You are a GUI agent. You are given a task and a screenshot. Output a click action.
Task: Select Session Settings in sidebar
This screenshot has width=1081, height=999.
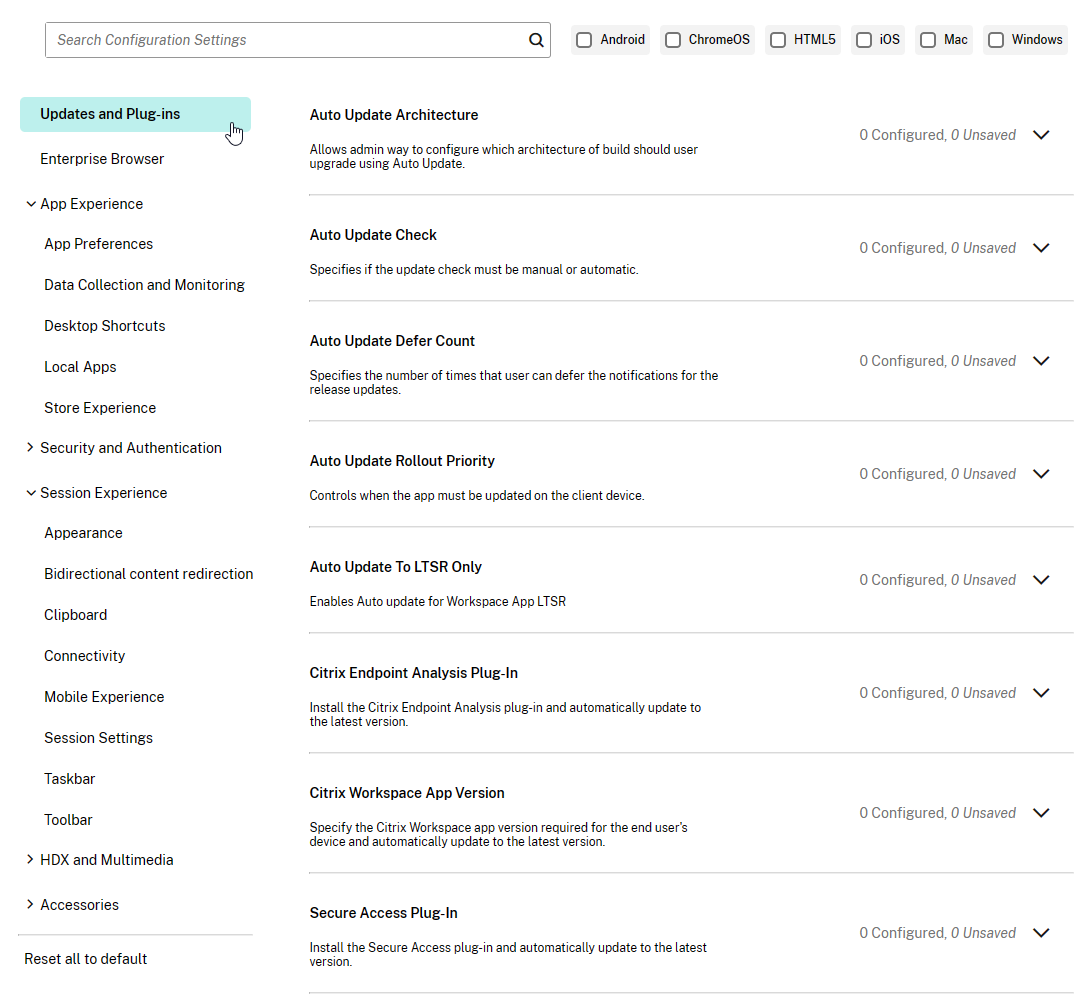(x=99, y=738)
